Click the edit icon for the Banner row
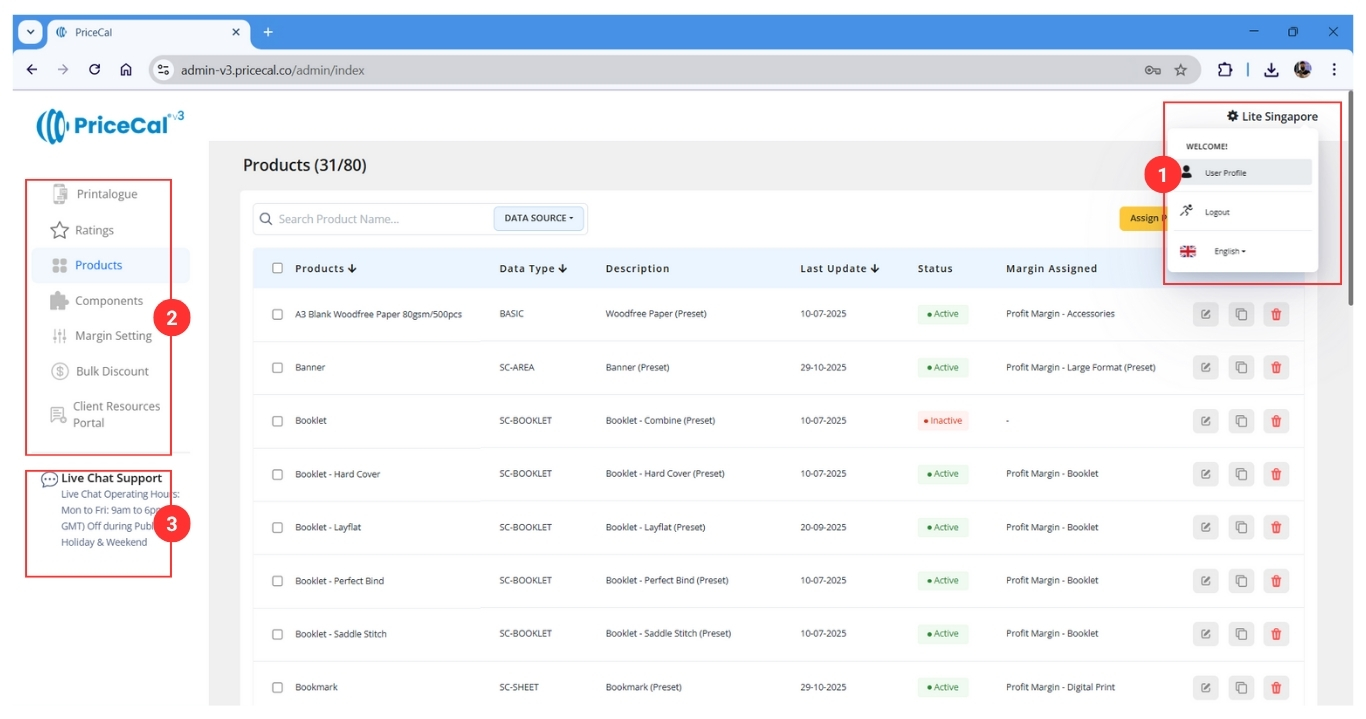The height and width of the screenshot is (719, 1366). [1205, 367]
